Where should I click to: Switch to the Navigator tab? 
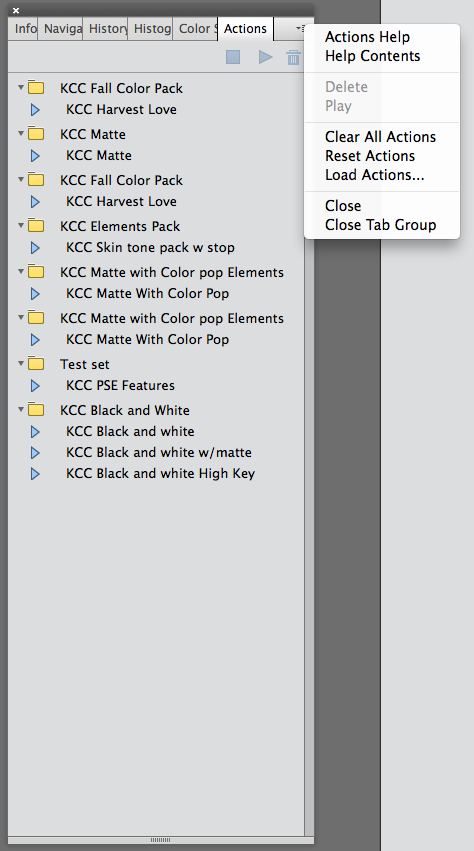[x=61, y=29]
